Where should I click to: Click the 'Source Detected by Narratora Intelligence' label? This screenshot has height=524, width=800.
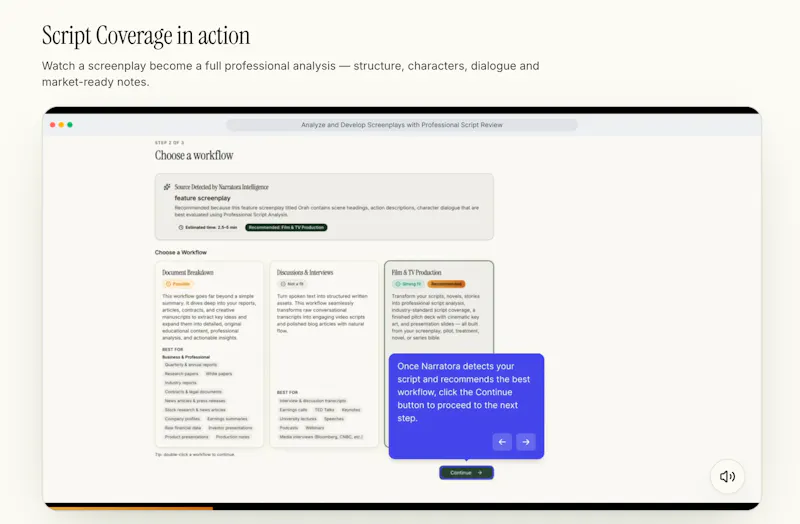coord(221,187)
